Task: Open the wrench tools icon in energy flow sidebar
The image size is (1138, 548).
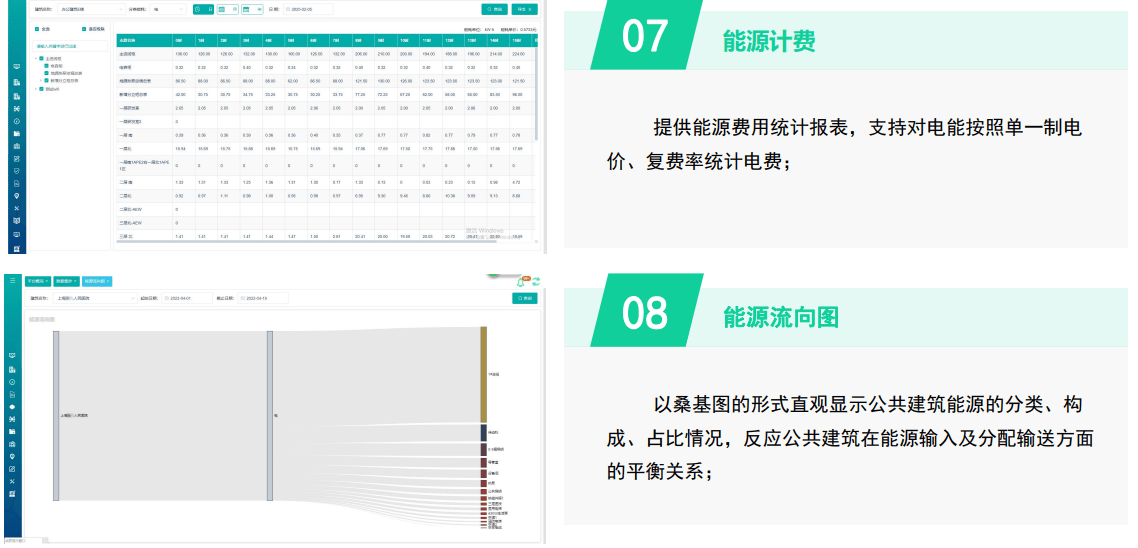Action: tap(12, 481)
